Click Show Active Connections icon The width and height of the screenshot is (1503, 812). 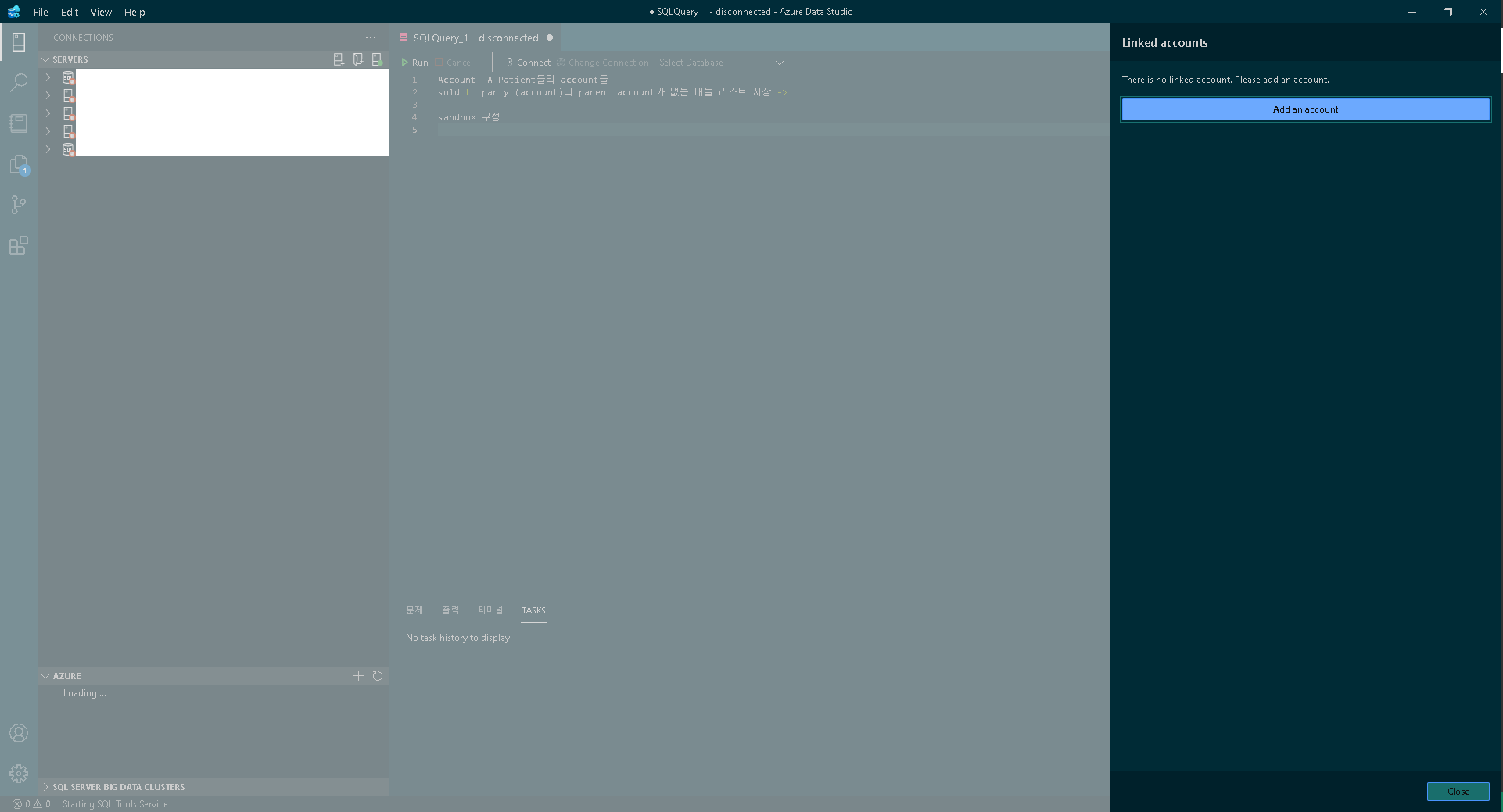(x=377, y=59)
